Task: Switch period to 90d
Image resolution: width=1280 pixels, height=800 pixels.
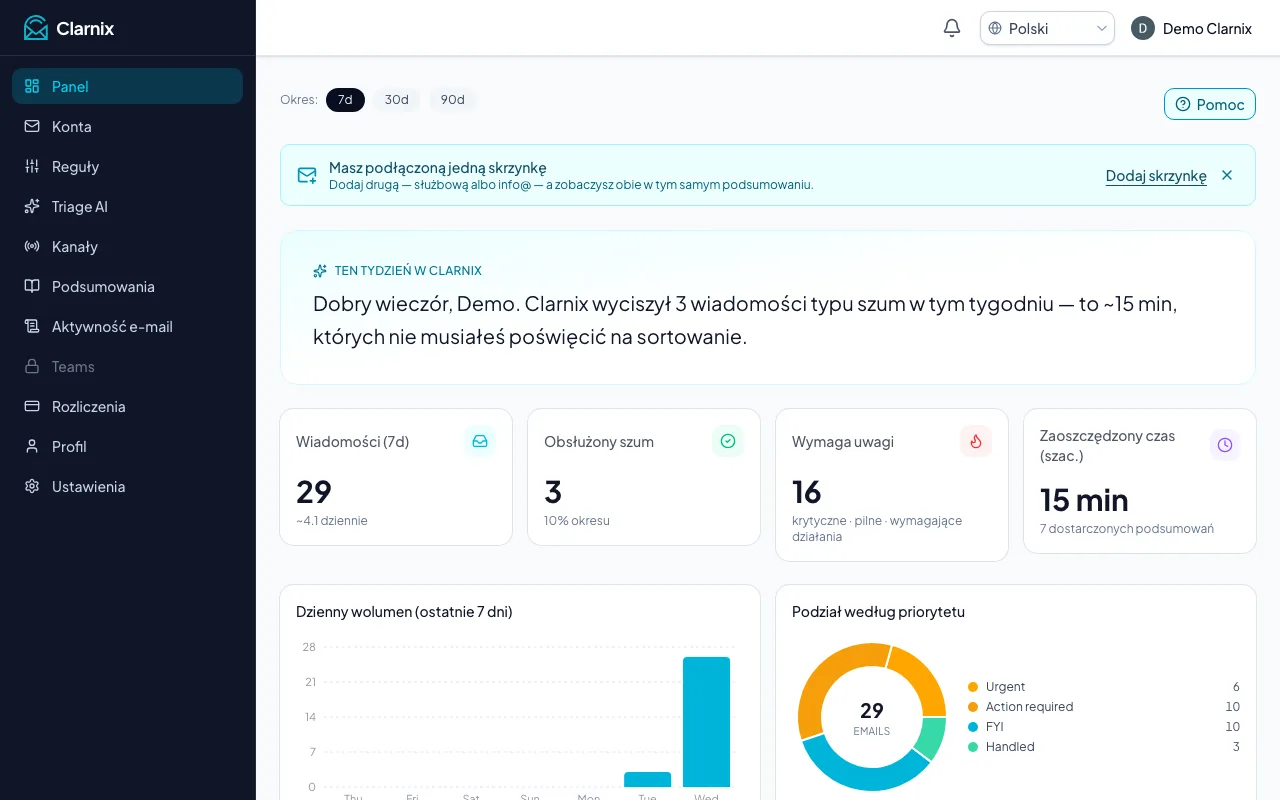Action: 453,100
